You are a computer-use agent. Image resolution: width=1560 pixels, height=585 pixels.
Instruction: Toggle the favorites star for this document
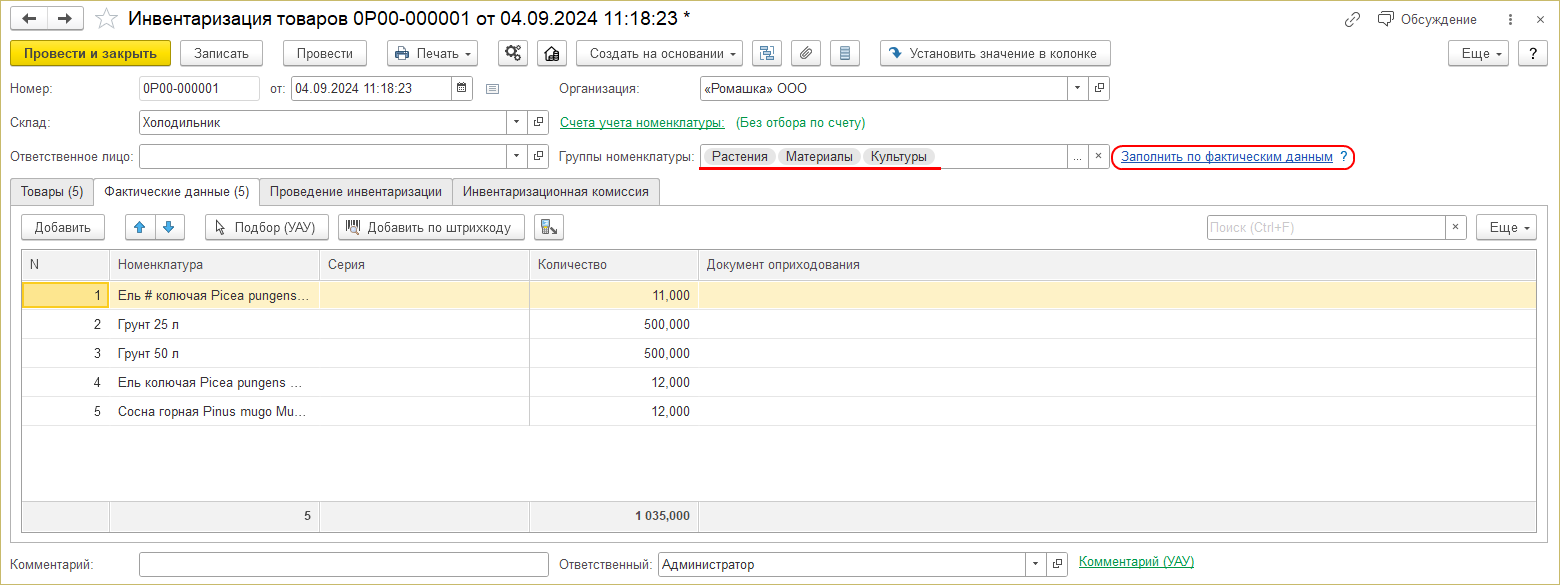104,19
